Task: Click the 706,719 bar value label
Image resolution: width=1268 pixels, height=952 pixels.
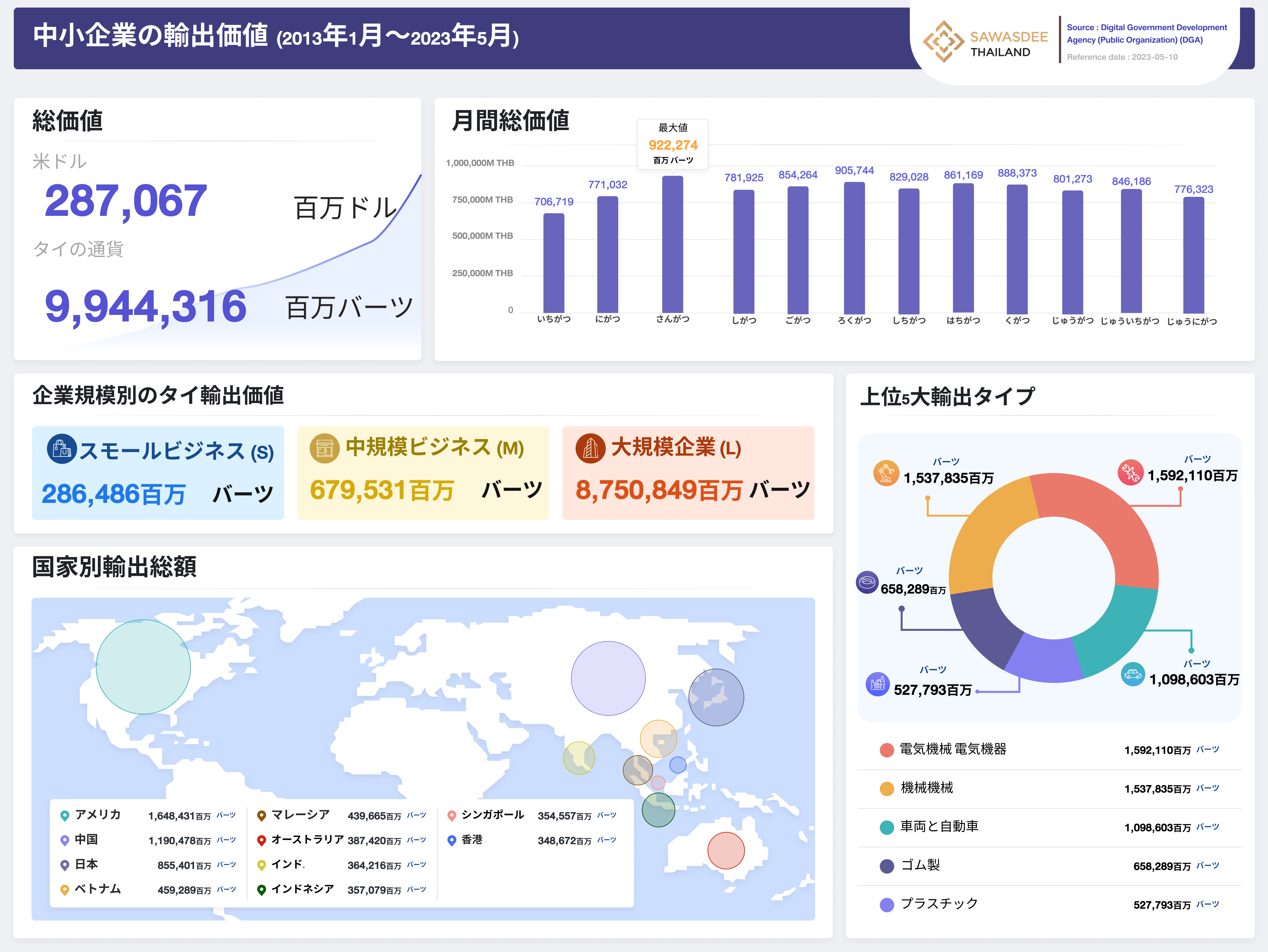Action: point(554,202)
